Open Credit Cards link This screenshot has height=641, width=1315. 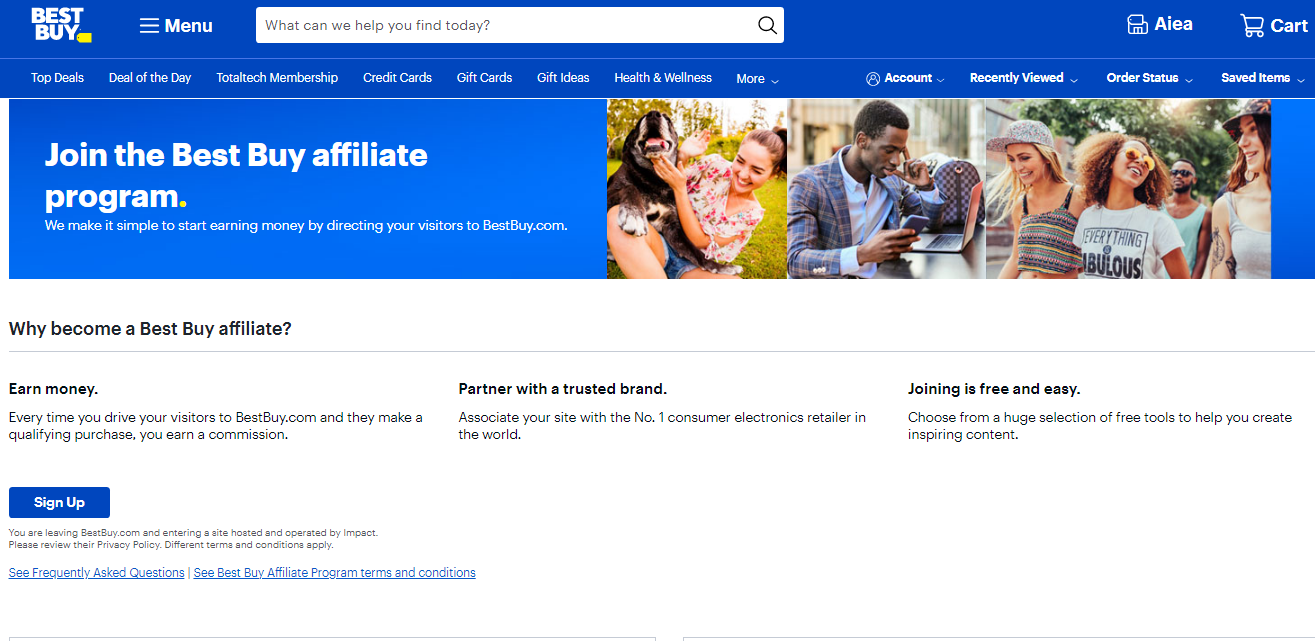coord(397,78)
